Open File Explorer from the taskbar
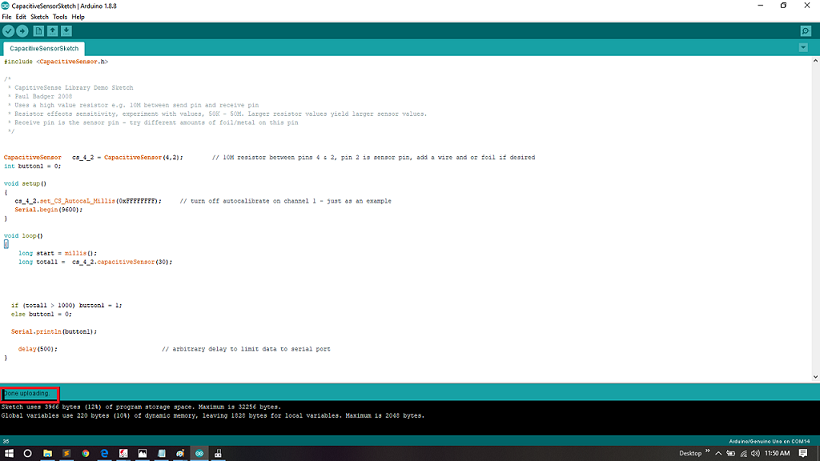The image size is (820, 461). point(48,453)
